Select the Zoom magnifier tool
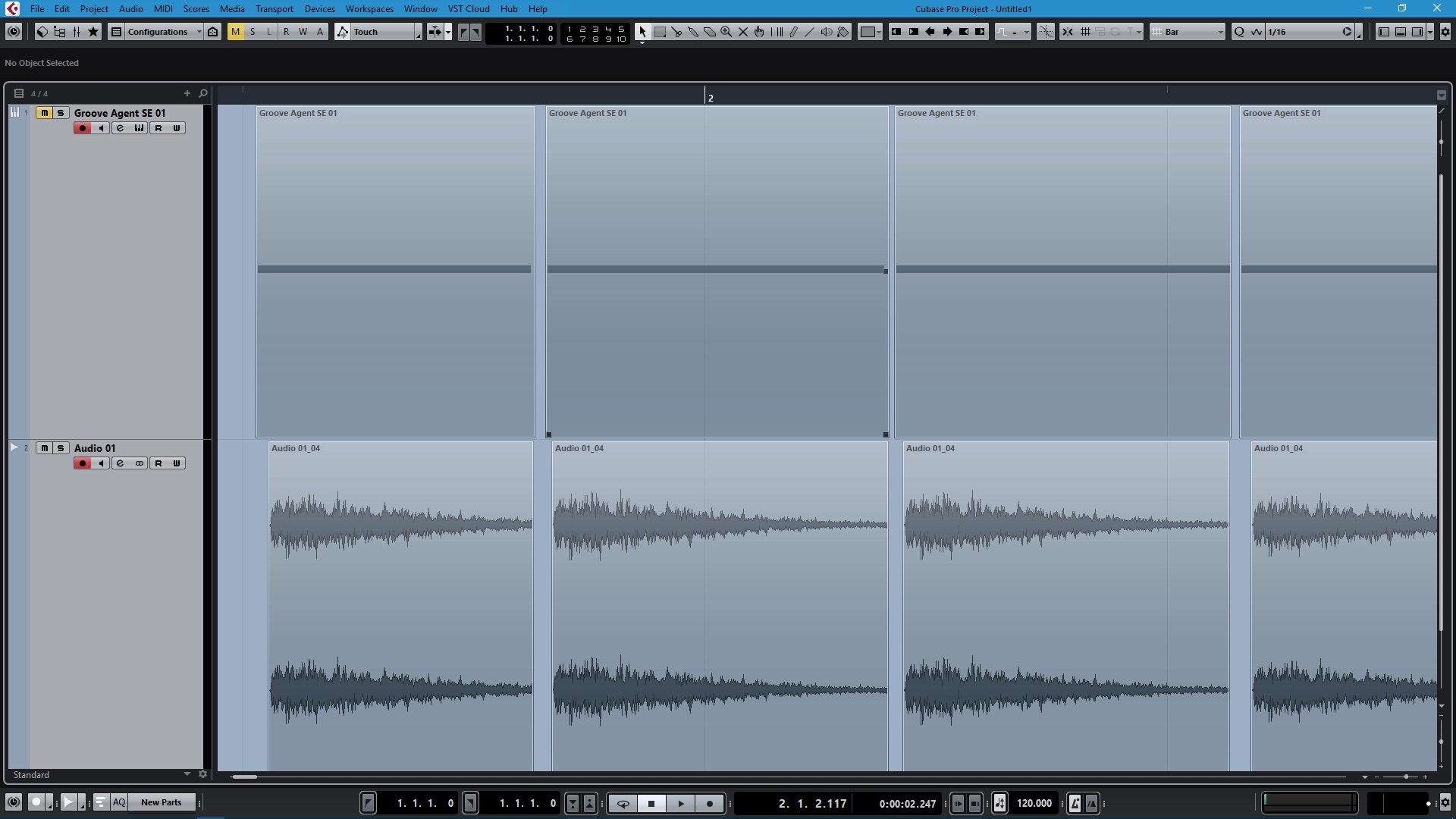 click(x=726, y=32)
